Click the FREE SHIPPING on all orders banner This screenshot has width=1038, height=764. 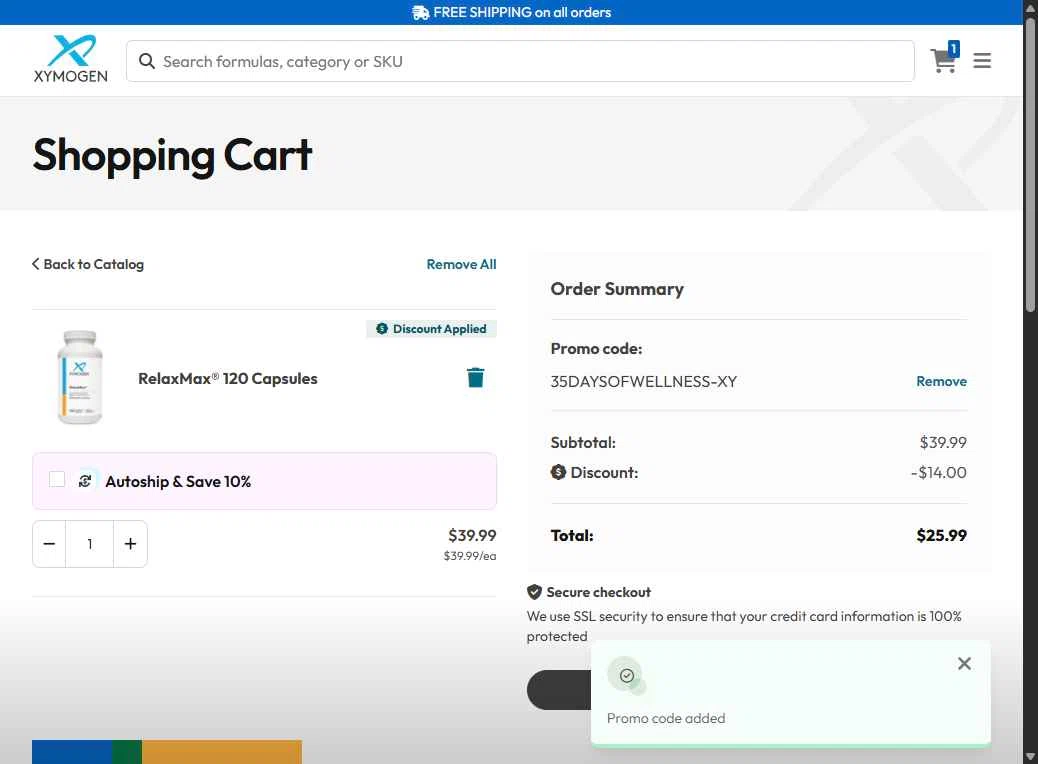coord(511,13)
